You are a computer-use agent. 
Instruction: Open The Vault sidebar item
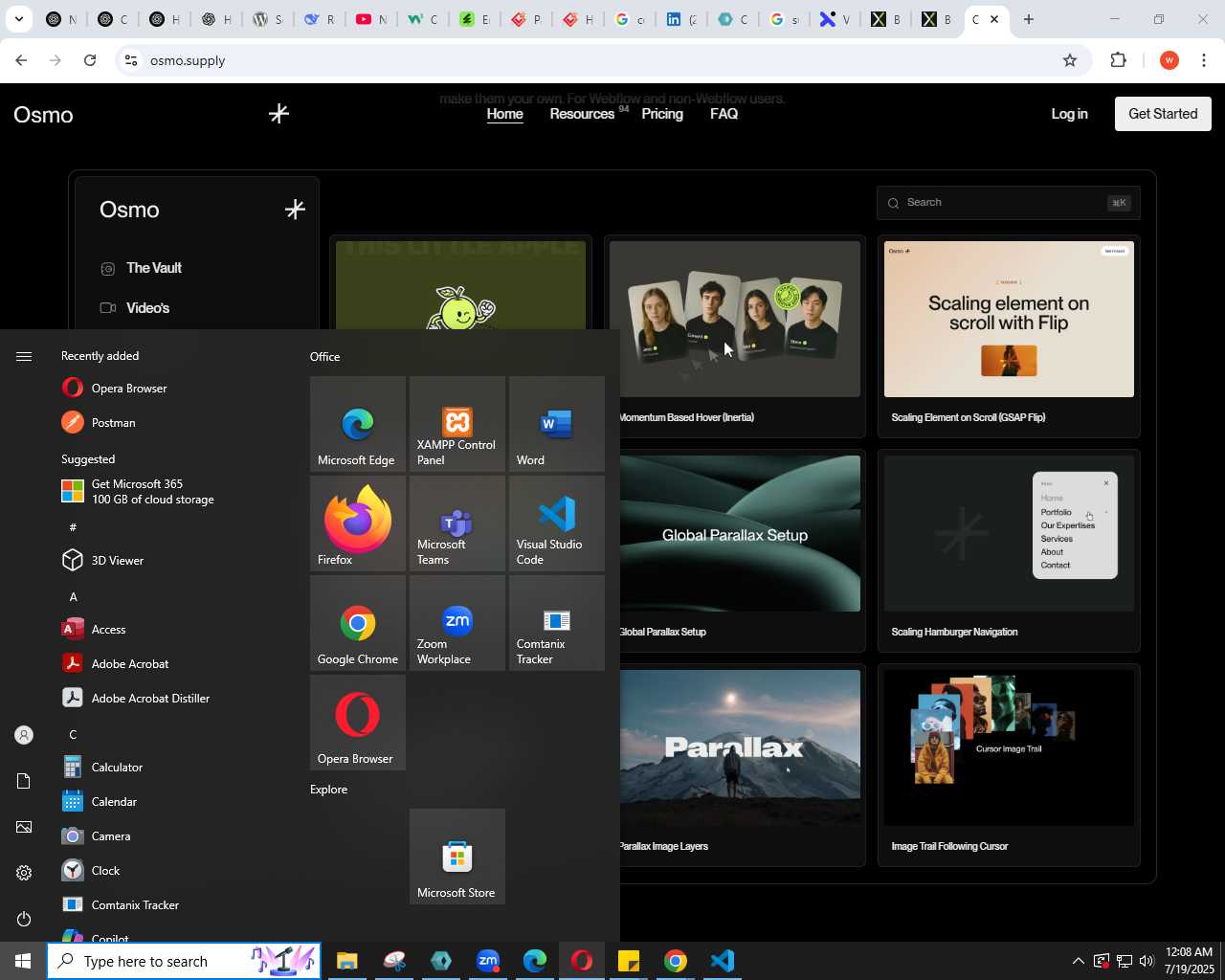(153, 268)
